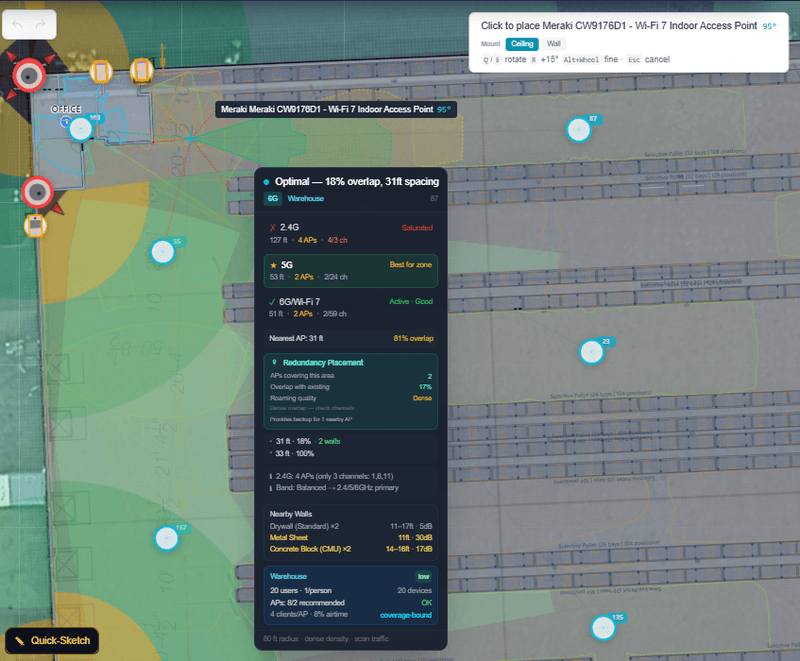Viewport: 800px width, 661px height.
Task: Click 'APs: 8/2 recommended' text
Action: click(x=307, y=603)
